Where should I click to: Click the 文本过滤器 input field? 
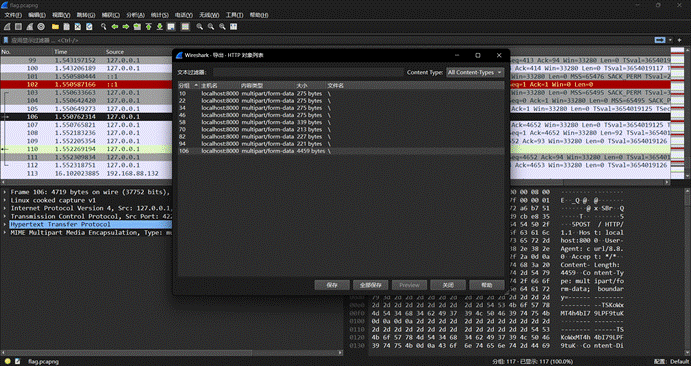tap(308, 72)
